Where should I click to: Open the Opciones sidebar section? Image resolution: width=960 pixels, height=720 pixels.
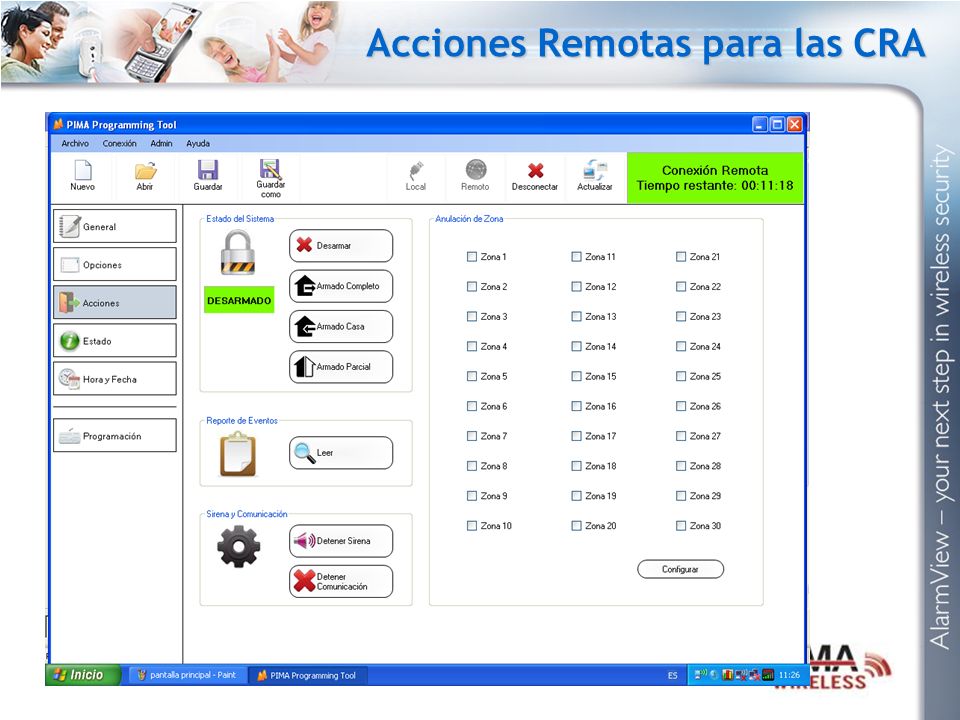point(114,264)
